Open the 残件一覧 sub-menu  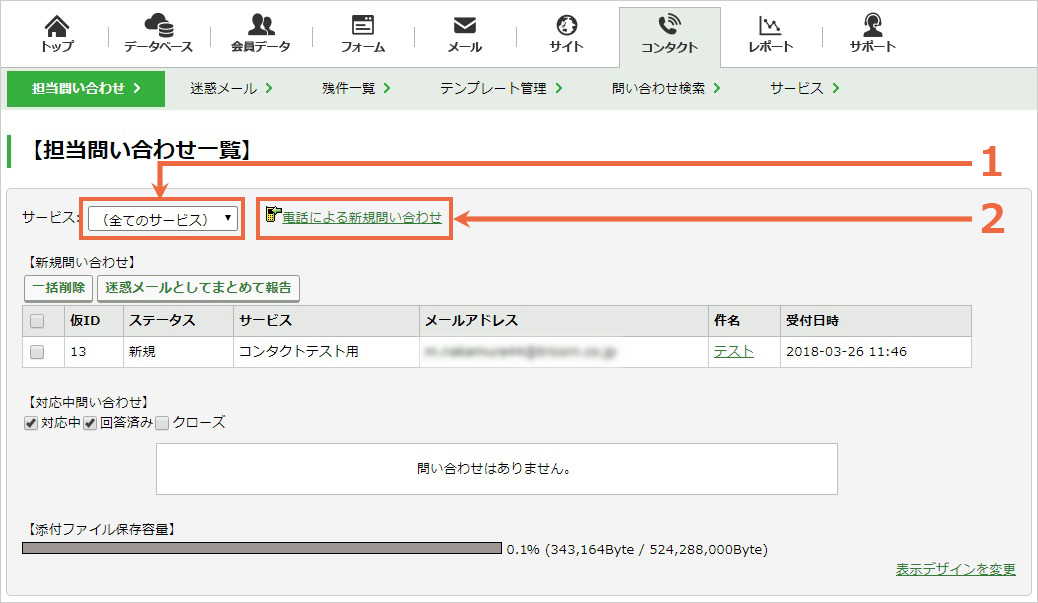tap(356, 89)
